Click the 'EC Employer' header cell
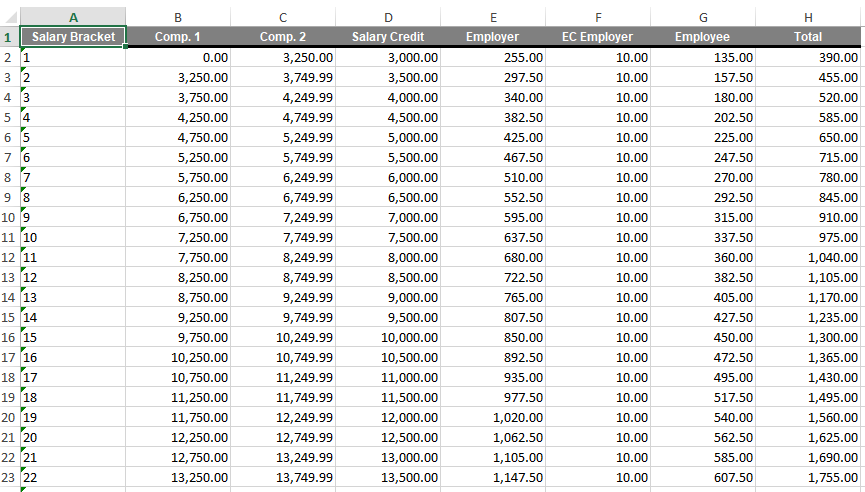Viewport: 865px width, 492px height. [598, 37]
